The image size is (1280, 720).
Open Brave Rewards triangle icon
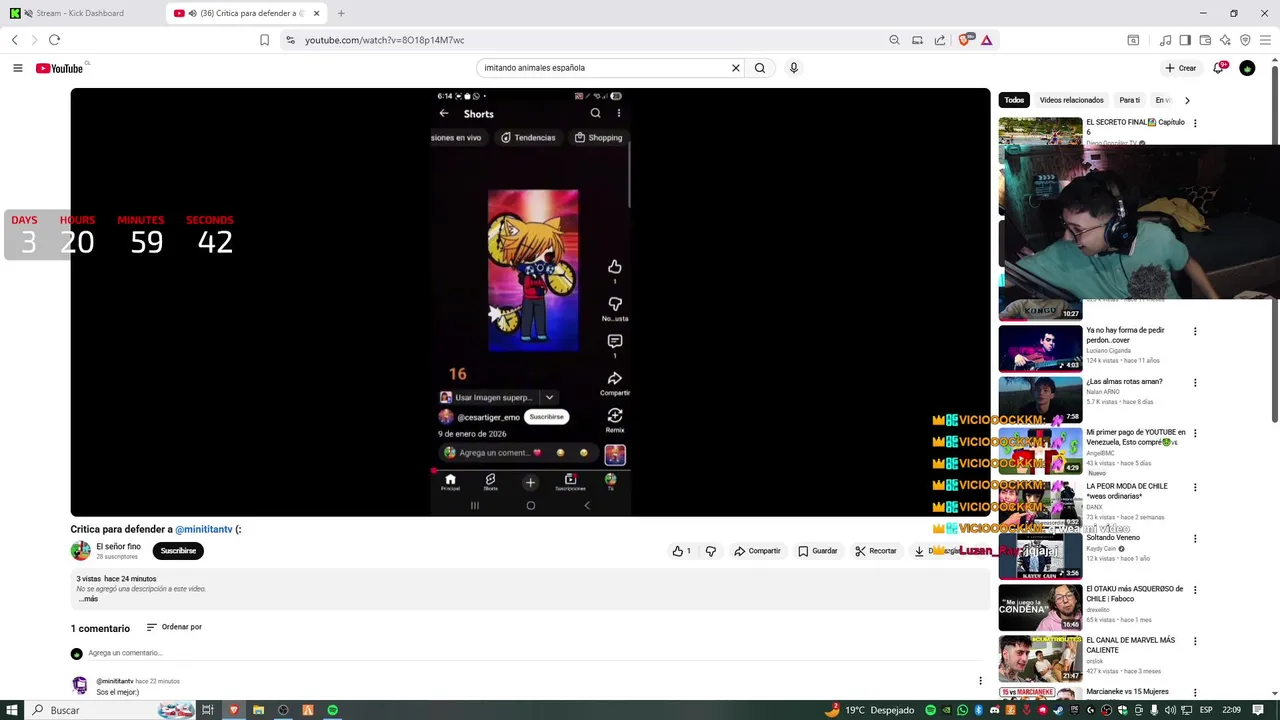tap(986, 40)
